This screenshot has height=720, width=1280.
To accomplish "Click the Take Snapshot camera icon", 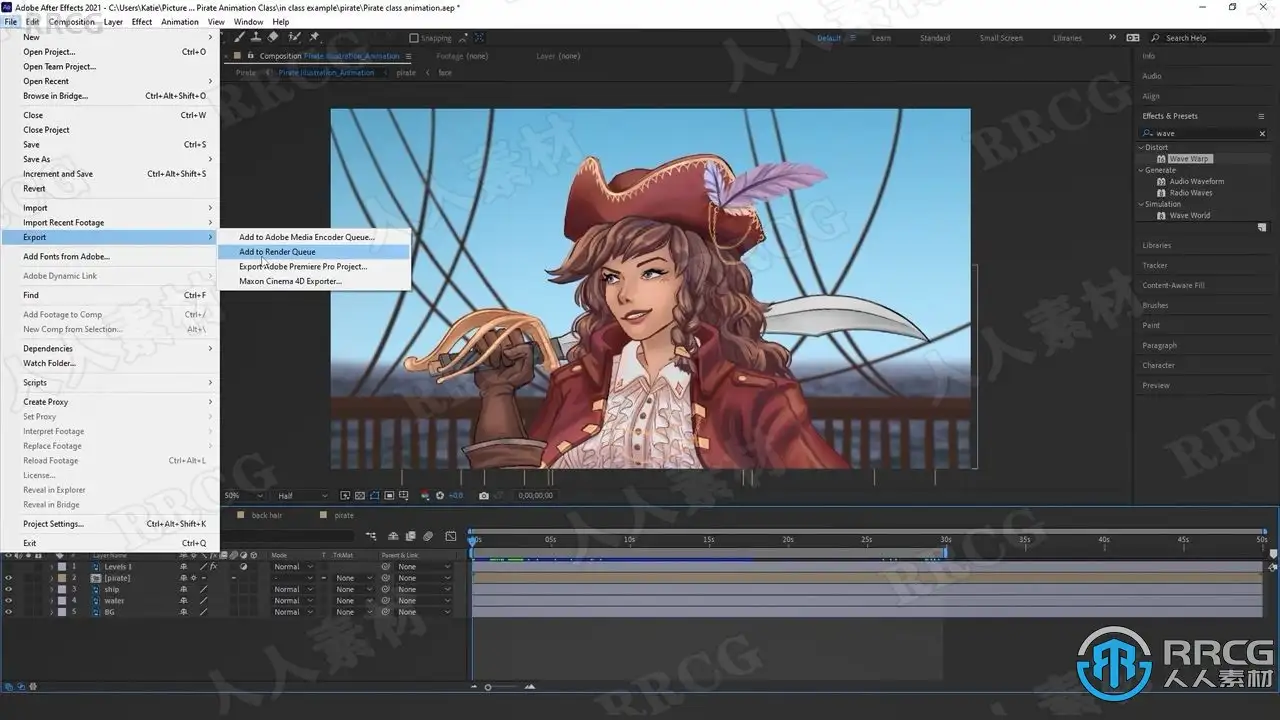I will [484, 495].
